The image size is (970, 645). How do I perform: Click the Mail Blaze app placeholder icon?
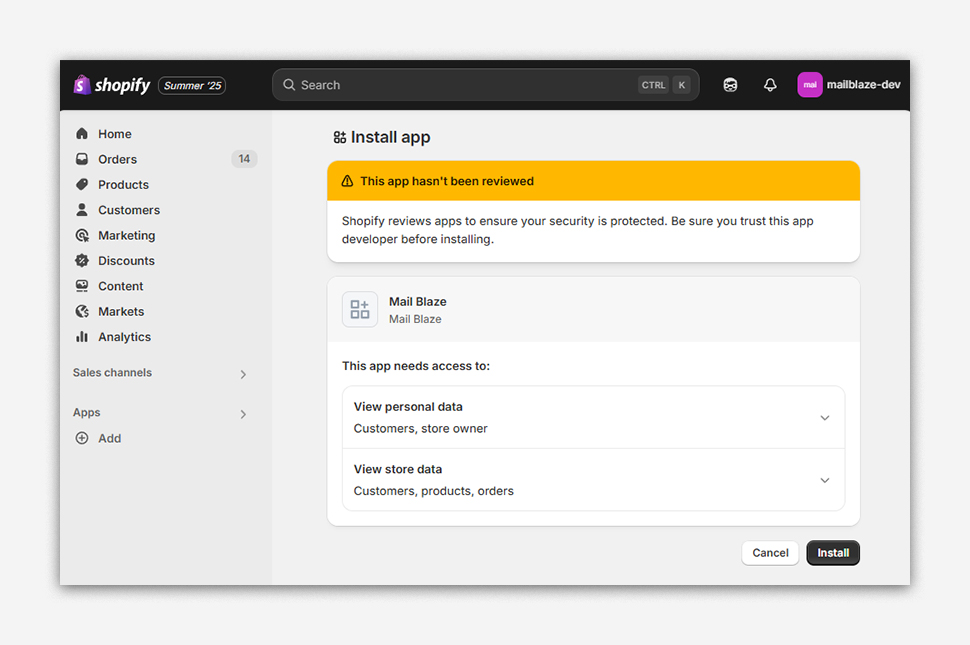tap(360, 309)
